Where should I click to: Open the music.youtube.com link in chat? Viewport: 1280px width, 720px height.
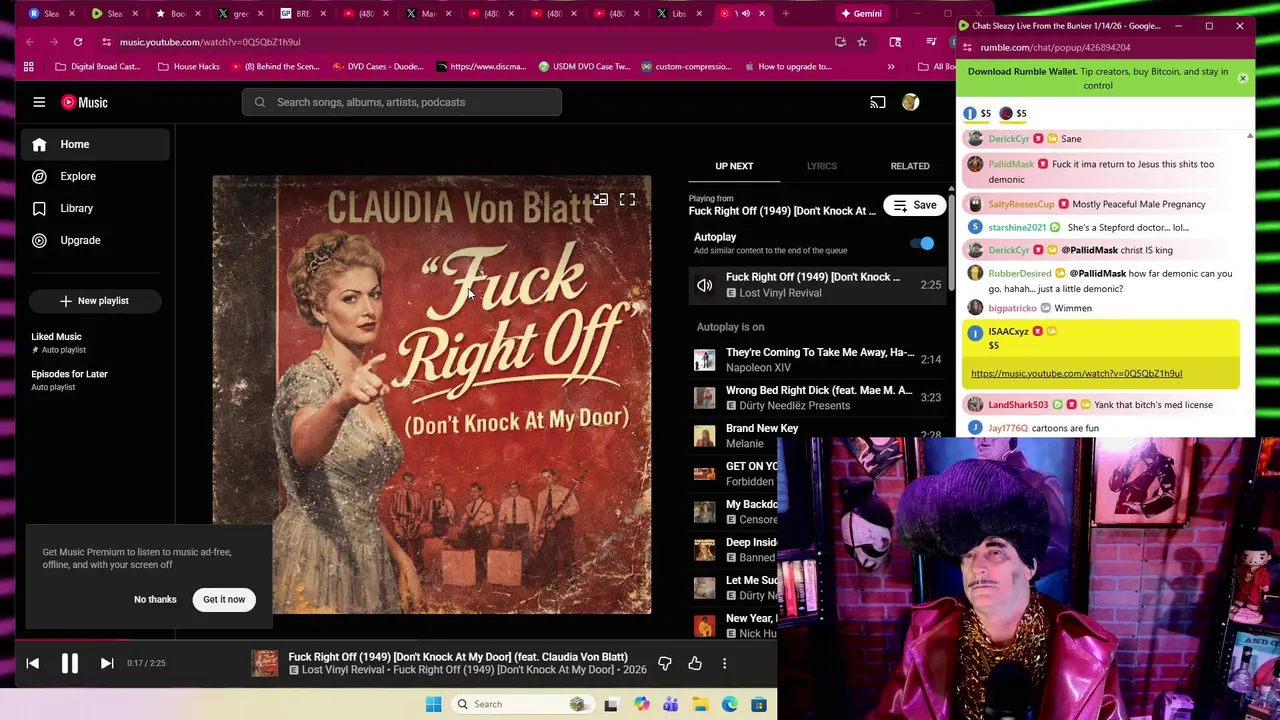[x=1076, y=373]
